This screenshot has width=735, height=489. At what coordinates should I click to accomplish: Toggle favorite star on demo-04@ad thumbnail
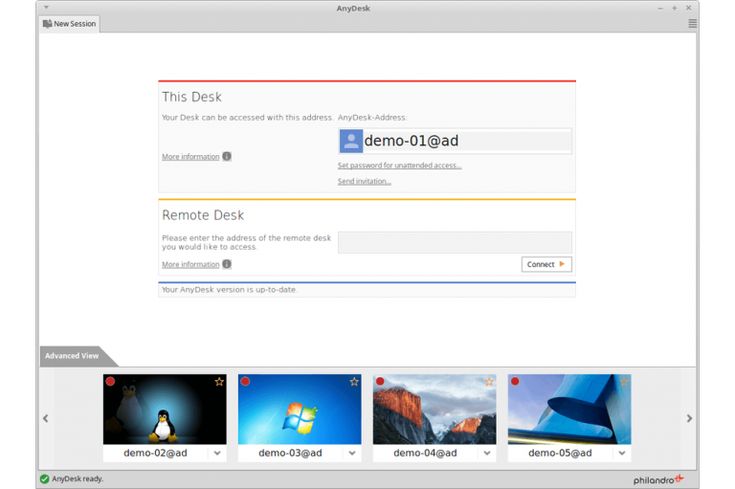pyautogui.click(x=489, y=382)
